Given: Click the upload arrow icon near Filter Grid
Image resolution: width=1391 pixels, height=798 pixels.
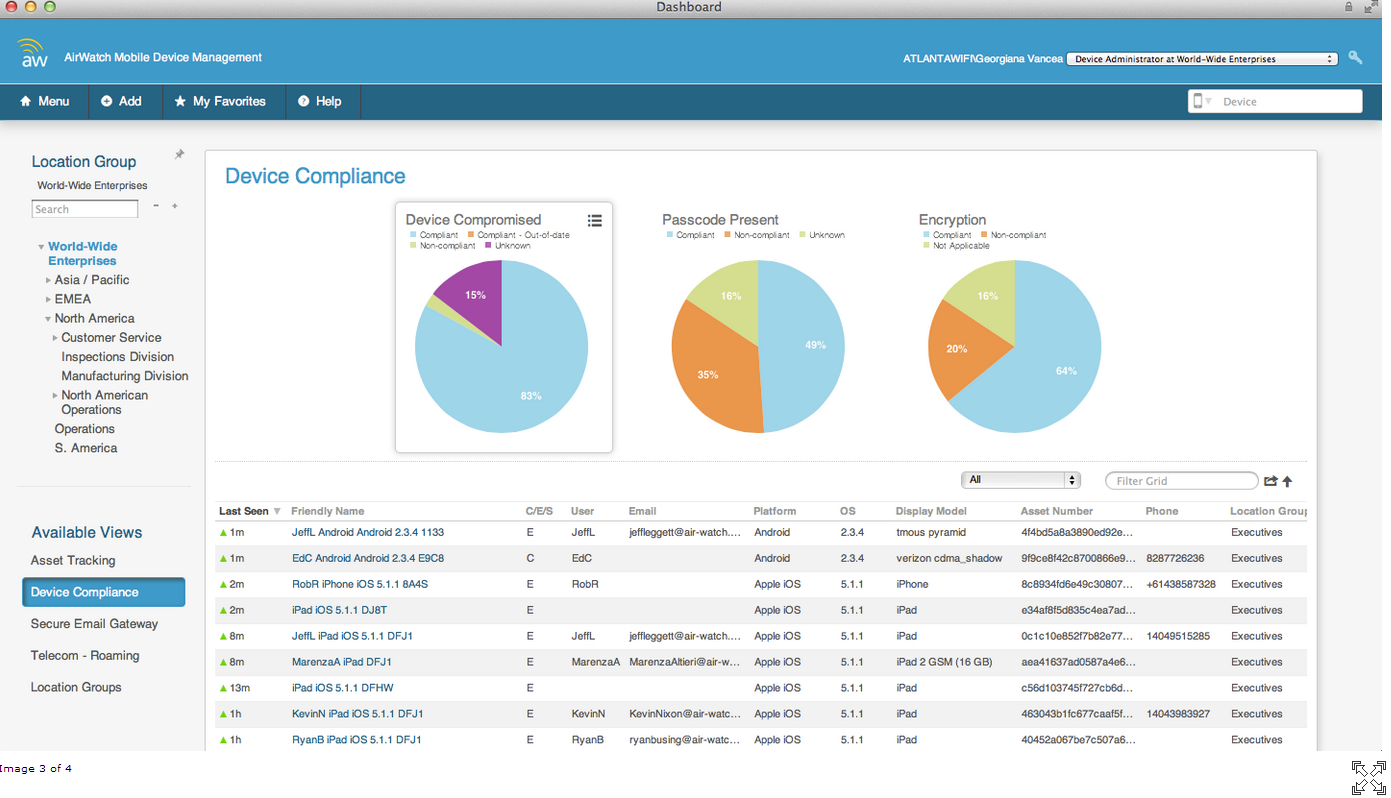Looking at the screenshot, I should point(1288,481).
